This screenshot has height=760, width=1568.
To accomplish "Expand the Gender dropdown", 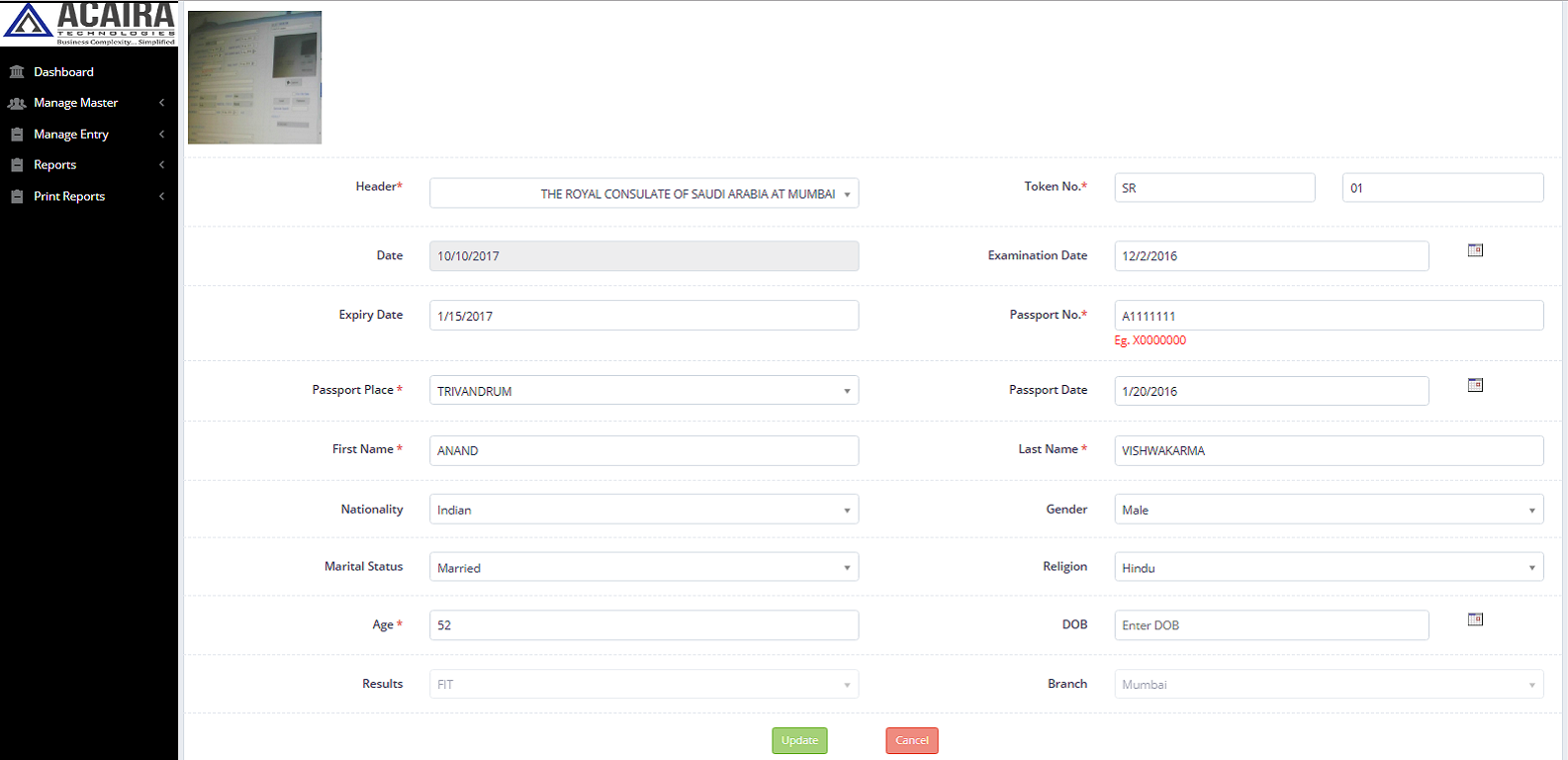I will (1328, 510).
